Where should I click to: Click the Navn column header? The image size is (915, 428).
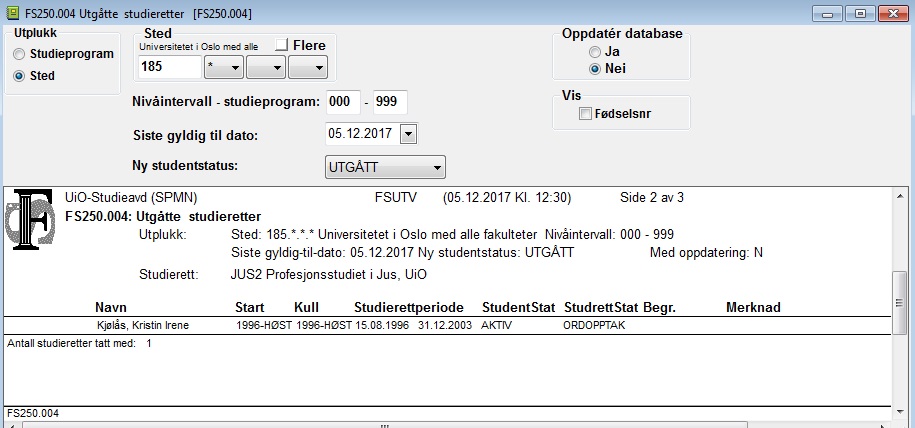pos(110,308)
